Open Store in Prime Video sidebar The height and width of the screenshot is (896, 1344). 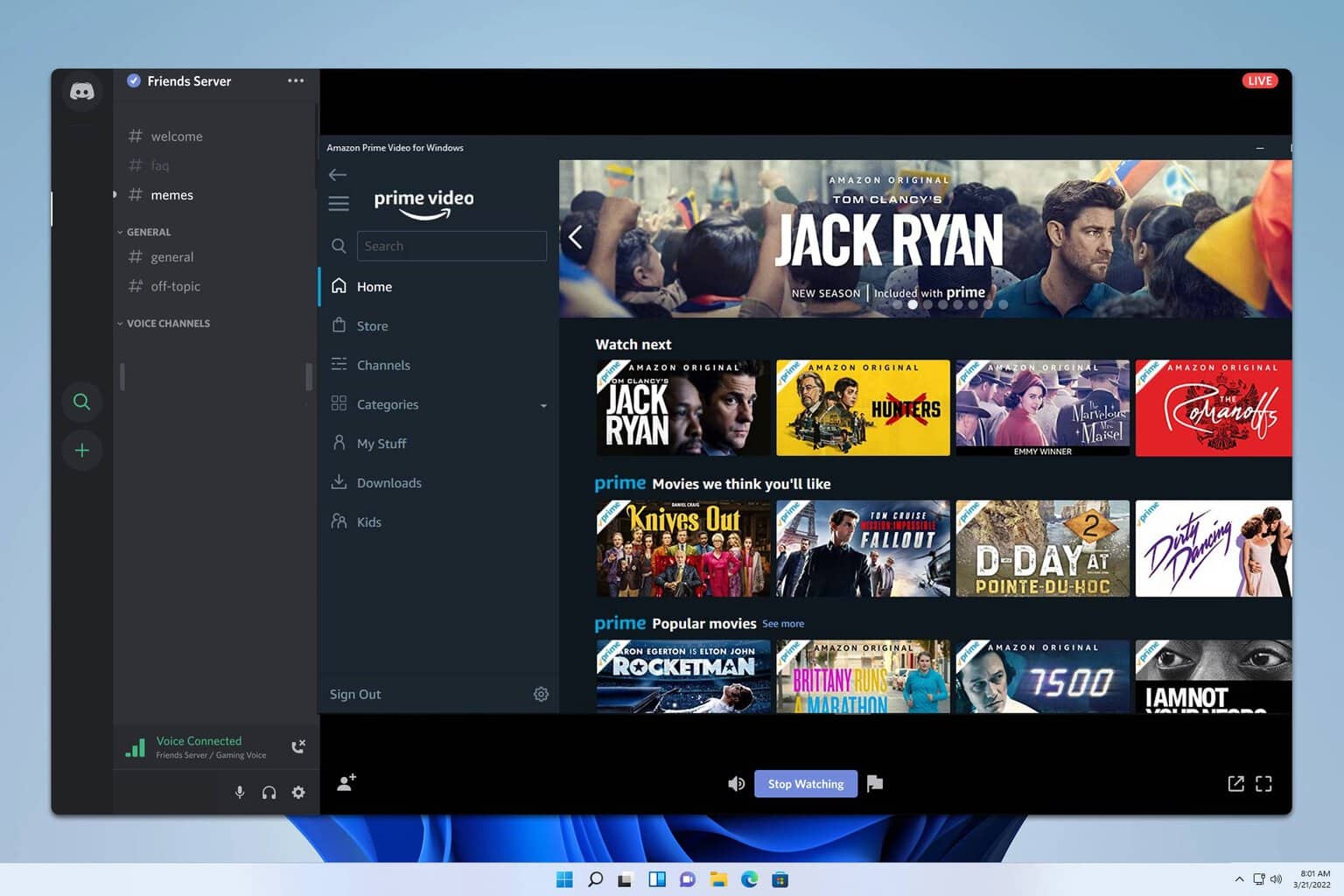pos(438,325)
